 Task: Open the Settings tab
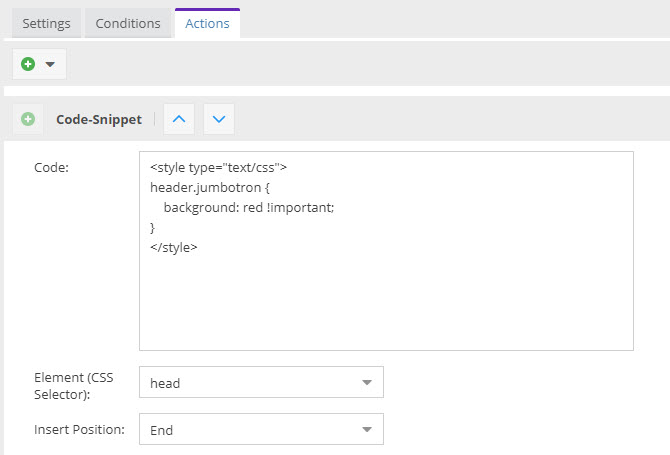click(46, 23)
